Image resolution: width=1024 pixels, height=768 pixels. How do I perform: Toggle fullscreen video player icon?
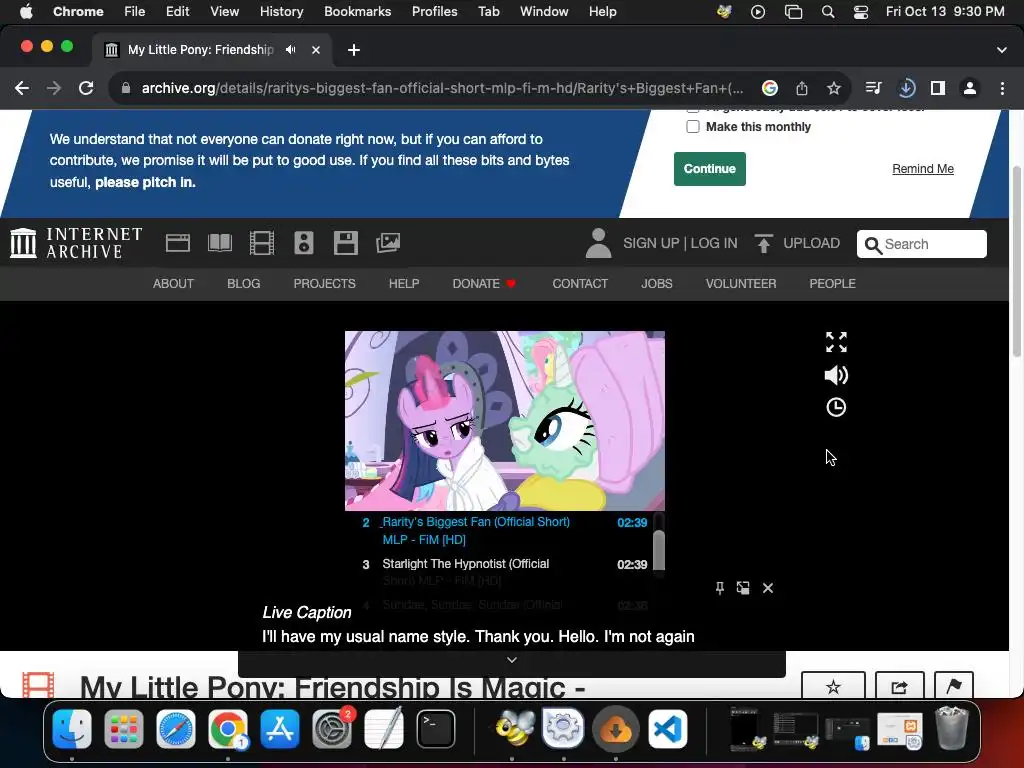[x=836, y=342]
